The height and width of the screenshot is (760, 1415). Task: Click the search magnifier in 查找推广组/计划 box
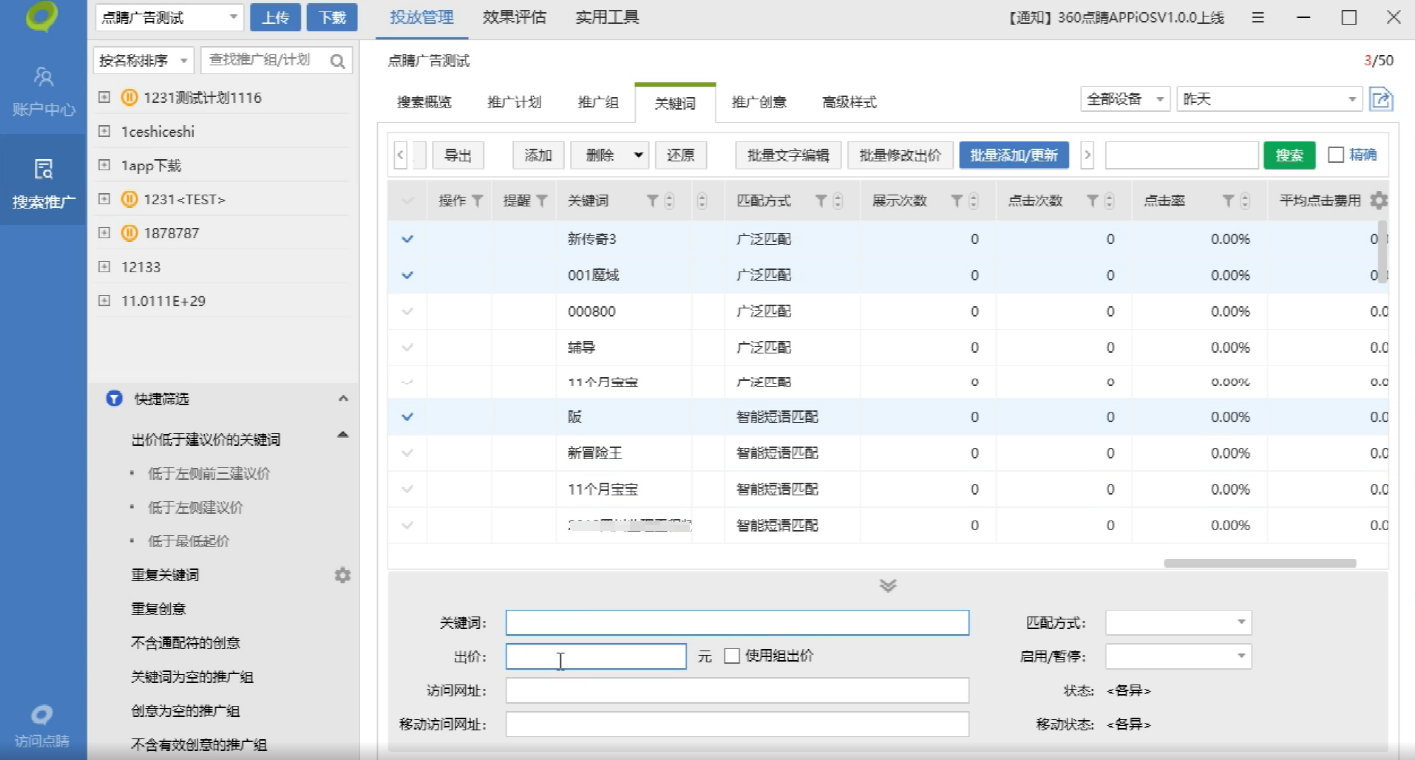click(x=338, y=61)
